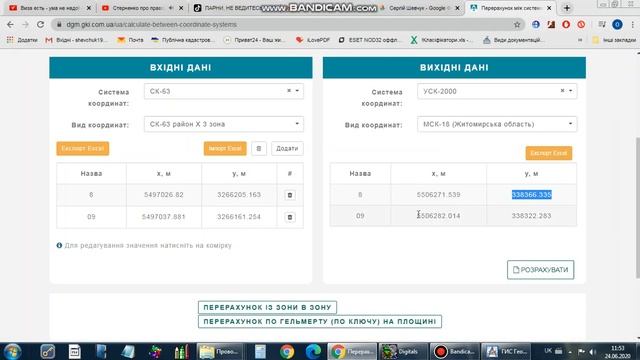Viewport: 640px width, 360px height.
Task: Expand input coordinate system СК-63 dropdown
Action: pos(297,91)
